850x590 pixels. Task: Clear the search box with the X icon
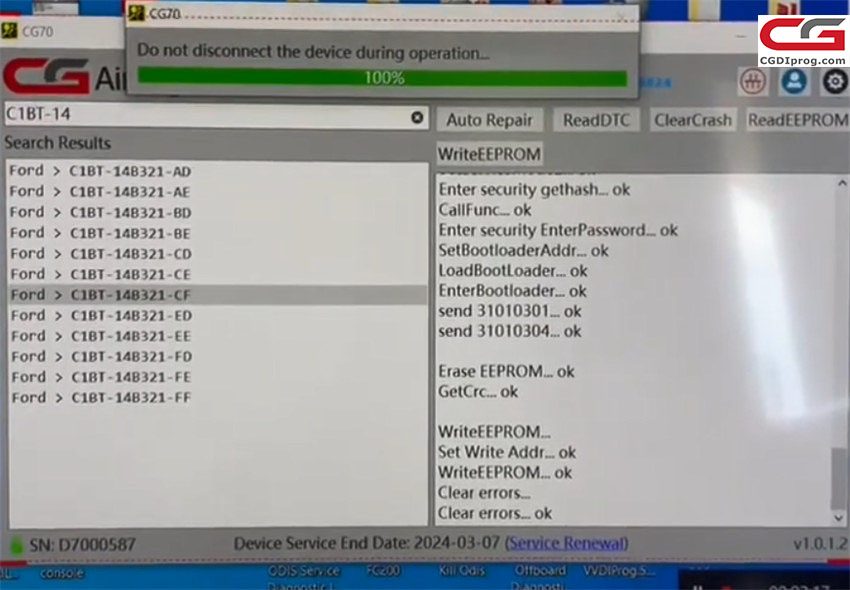coord(417,117)
